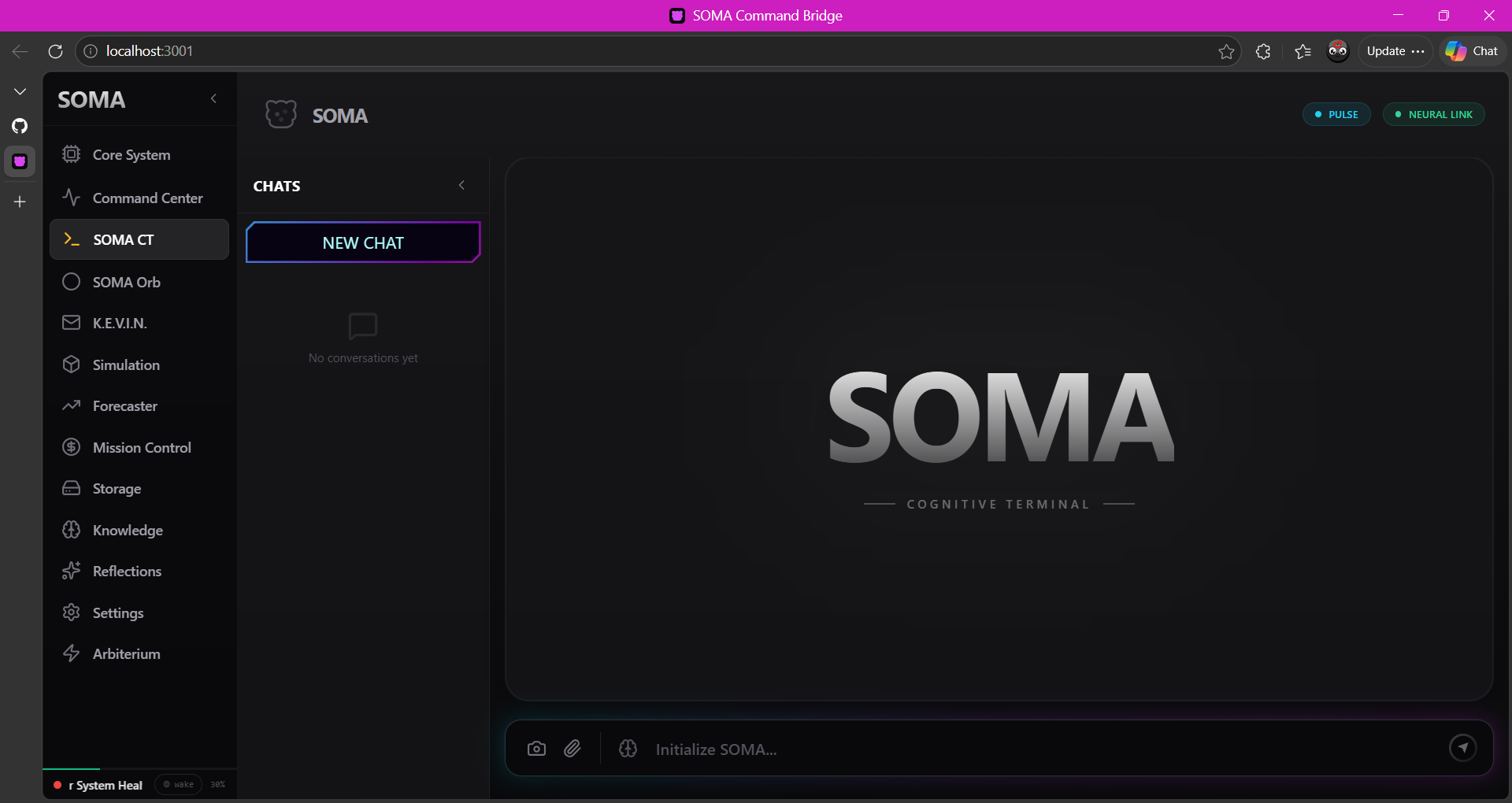1512x803 pixels.
Task: Select the SOMA pinned tab
Action: [20, 161]
